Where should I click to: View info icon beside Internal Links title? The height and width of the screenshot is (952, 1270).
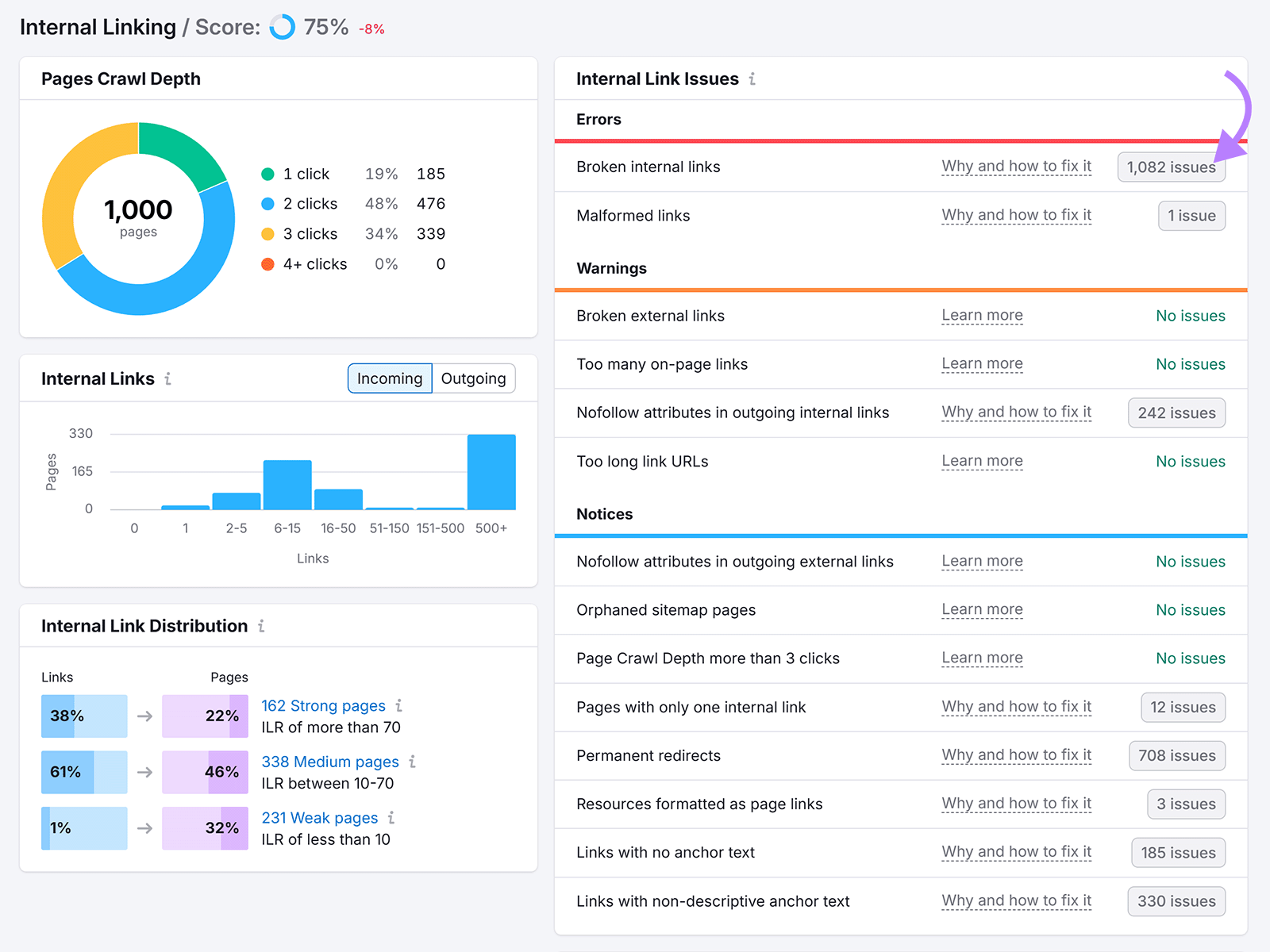point(167,379)
